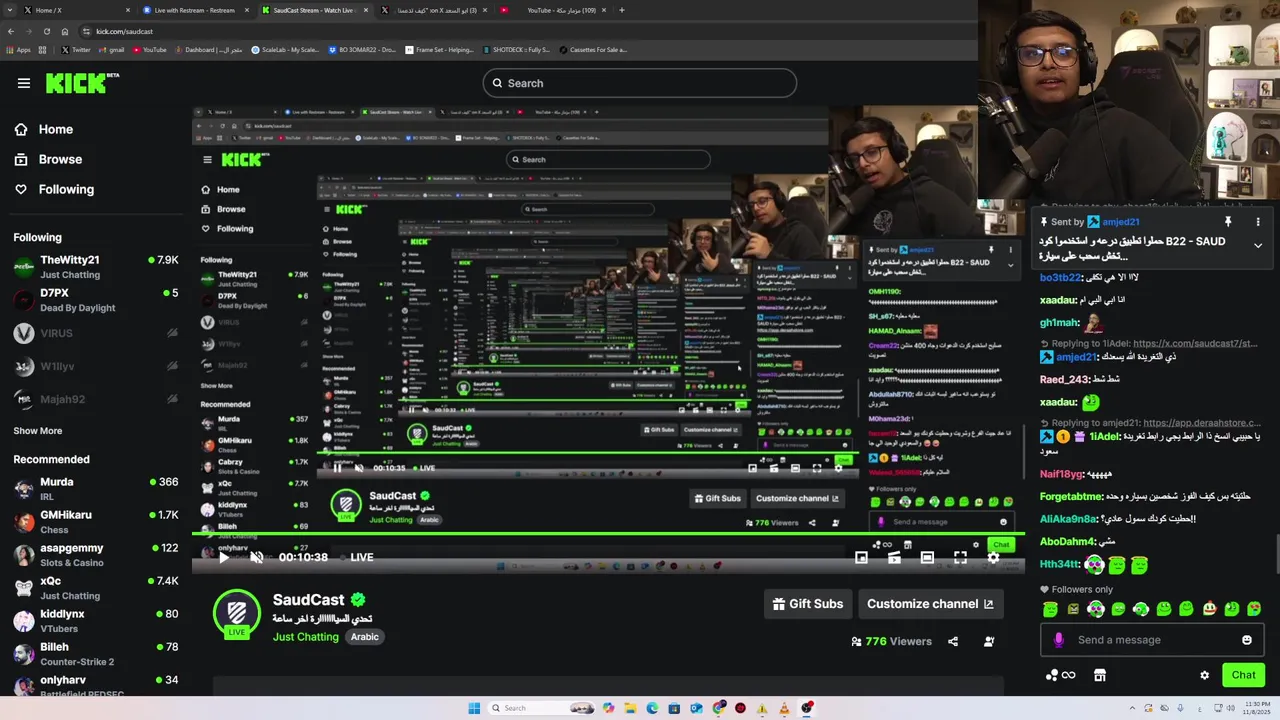Viewport: 1280px width, 720px height.
Task: Open kiddlynx VTubers channel
Action: (95, 620)
